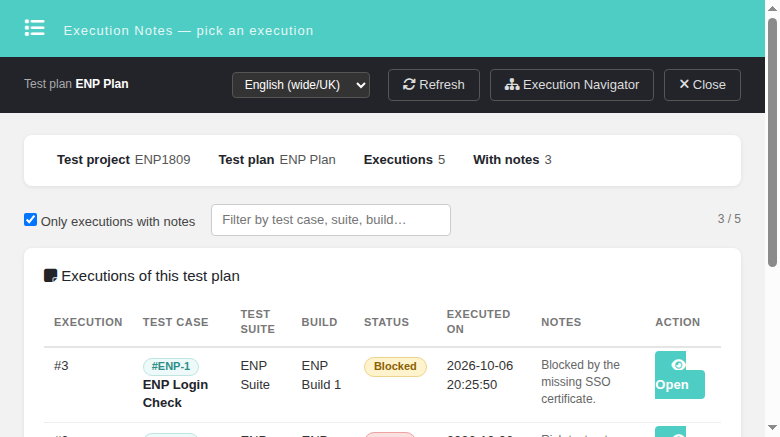Open the list menu icon in header
780x437 pixels.
pyautogui.click(x=35, y=28)
